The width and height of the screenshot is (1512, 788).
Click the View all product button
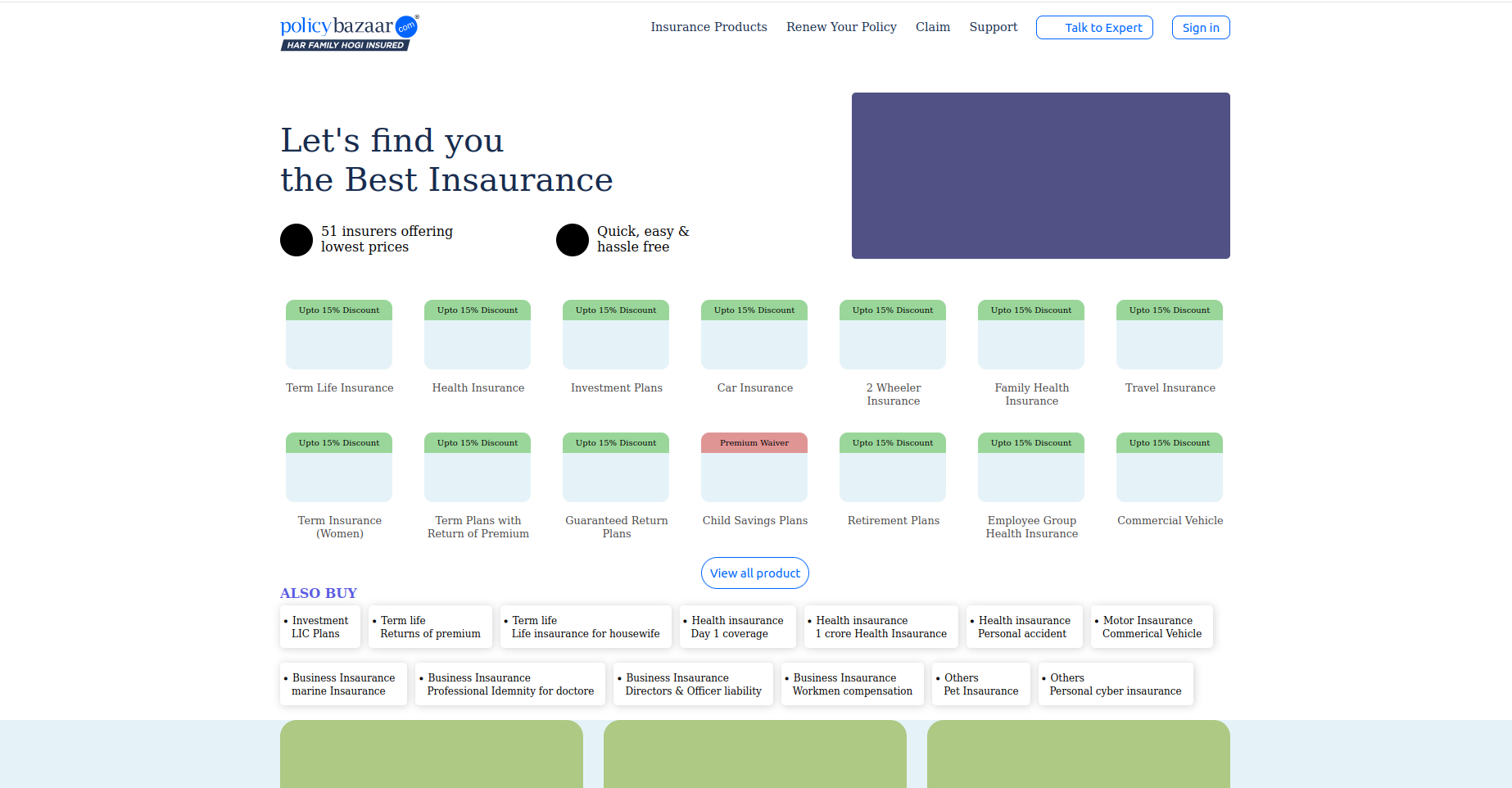(x=754, y=573)
